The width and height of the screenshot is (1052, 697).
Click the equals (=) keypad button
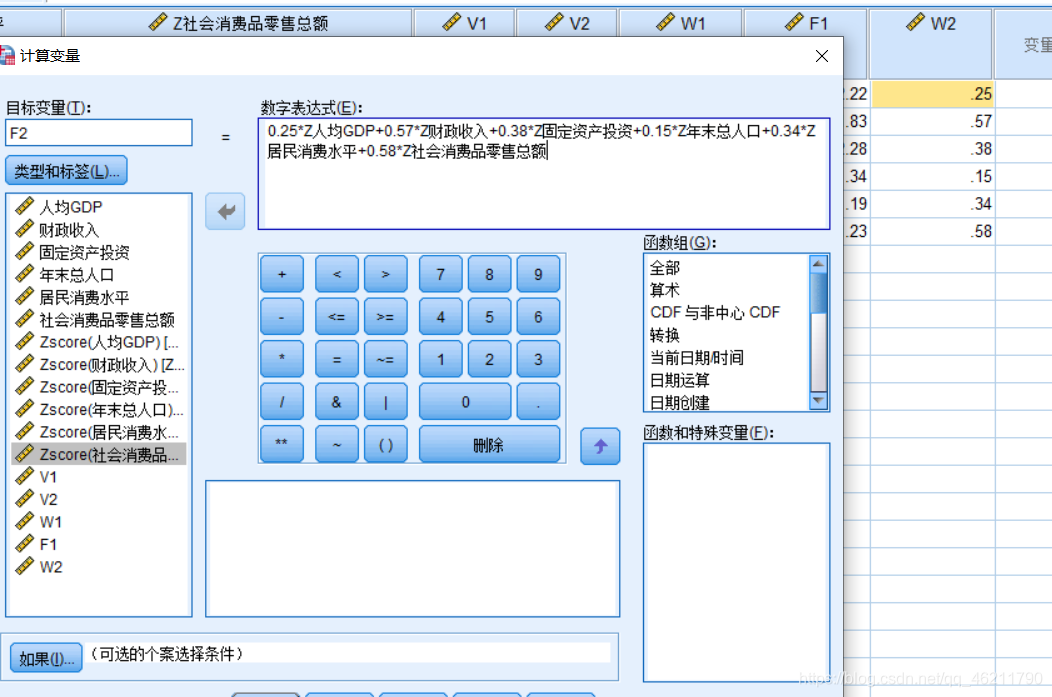click(x=337, y=359)
